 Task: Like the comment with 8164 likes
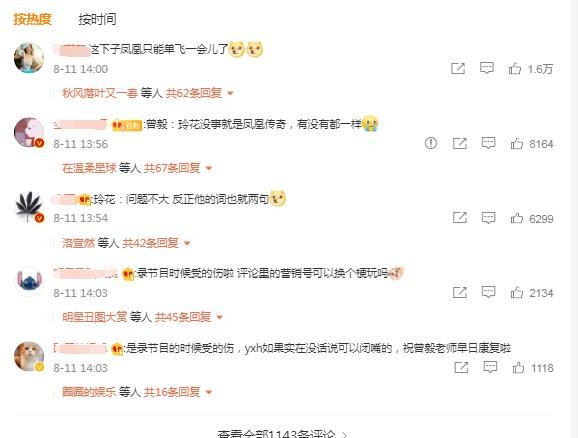[x=517, y=143]
